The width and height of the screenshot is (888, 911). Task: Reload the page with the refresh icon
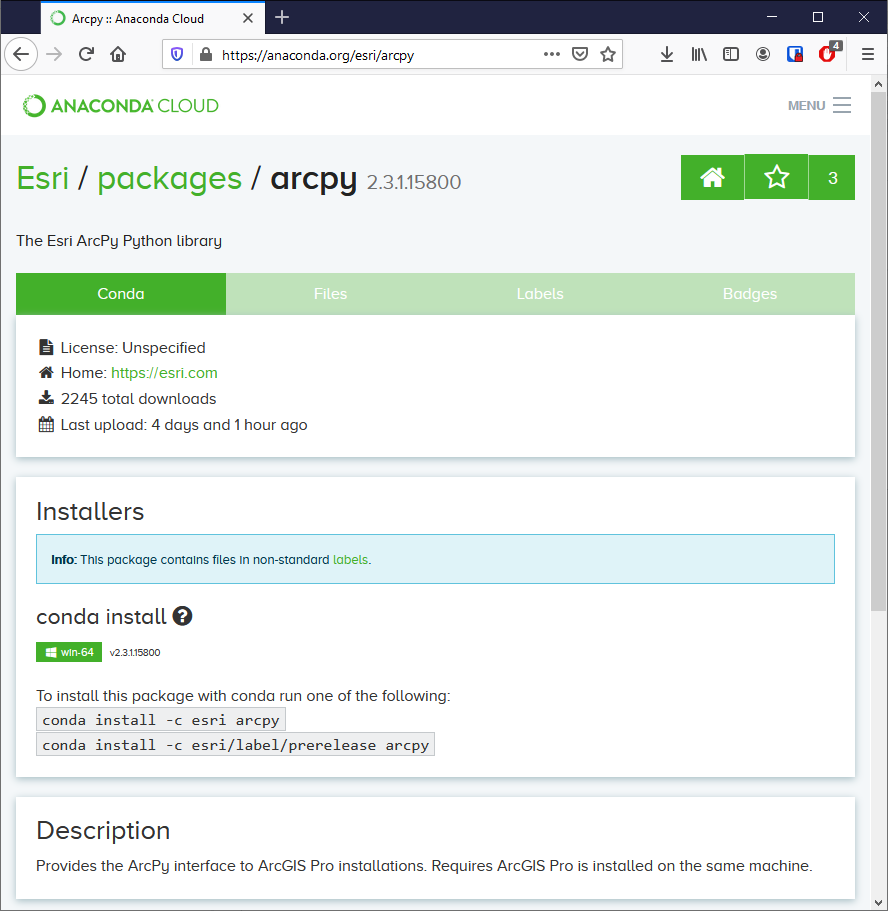[x=87, y=55]
